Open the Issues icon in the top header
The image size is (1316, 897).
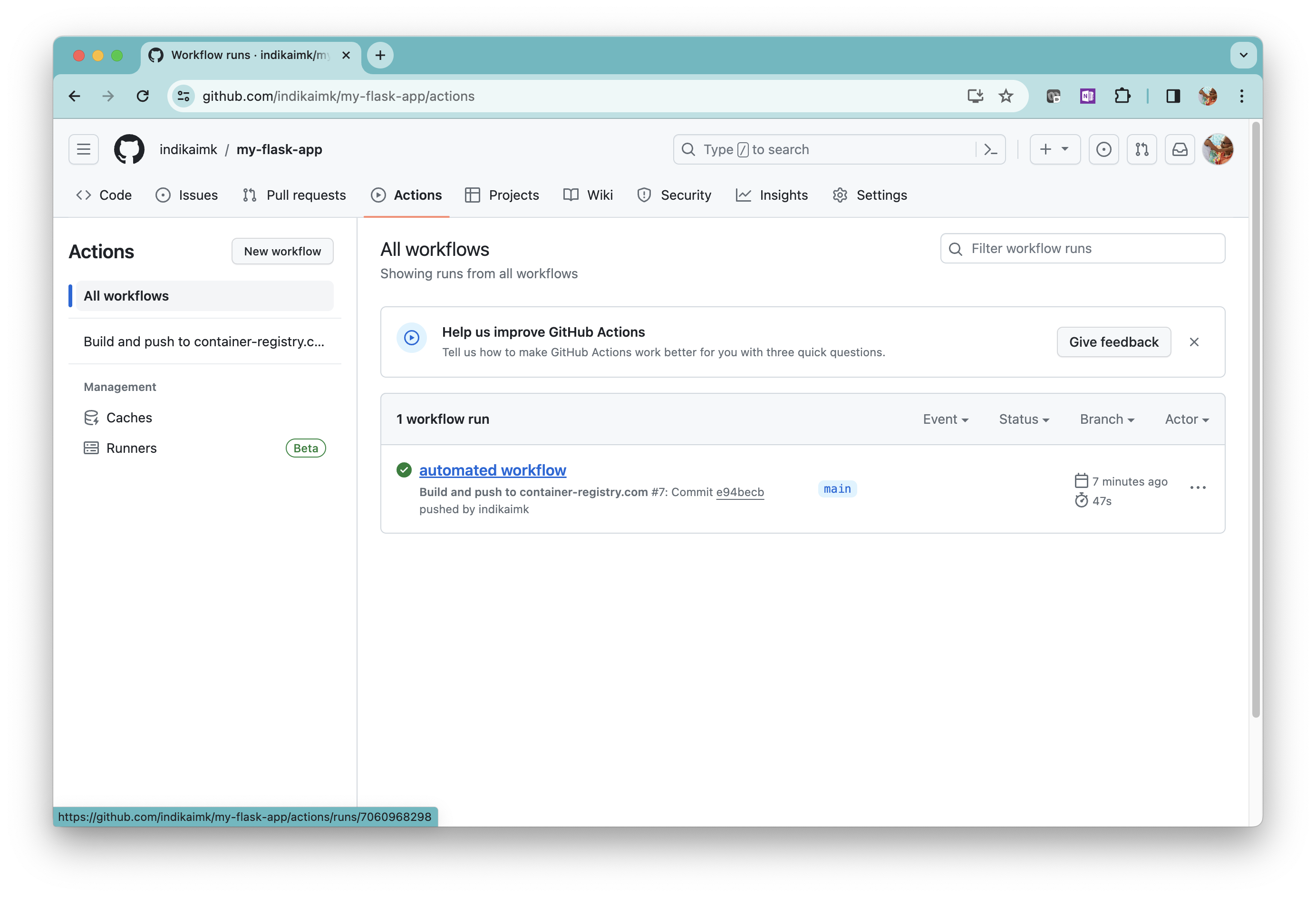pos(1103,150)
